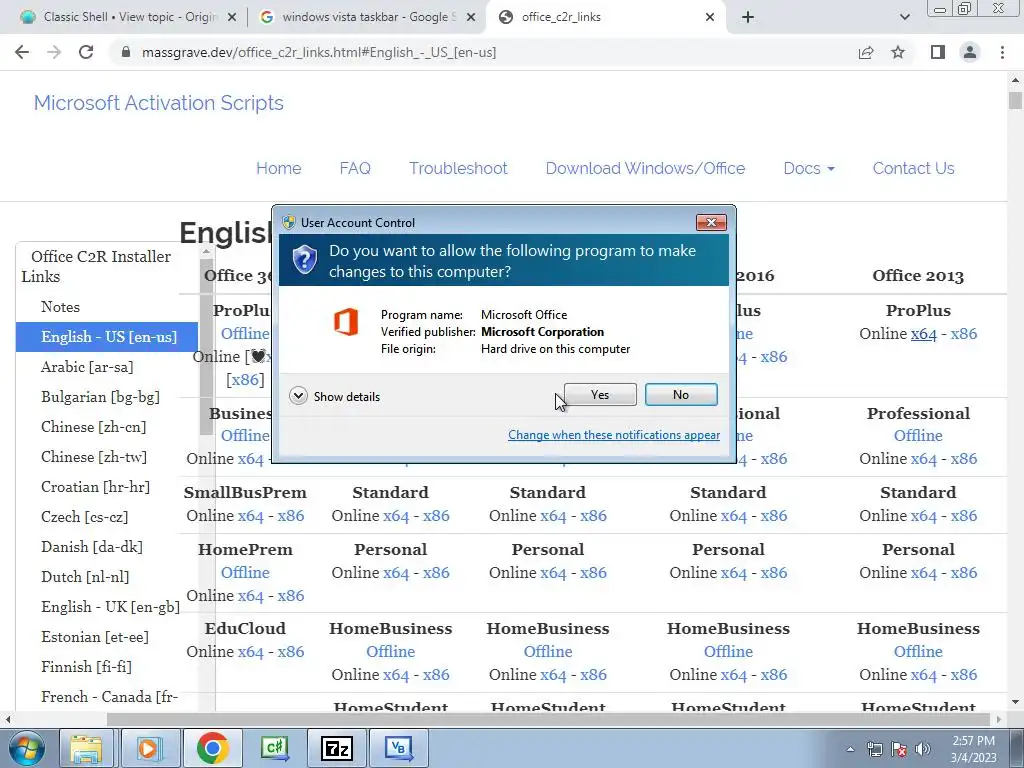Open the Chrome three-dot menu

click(1002, 52)
